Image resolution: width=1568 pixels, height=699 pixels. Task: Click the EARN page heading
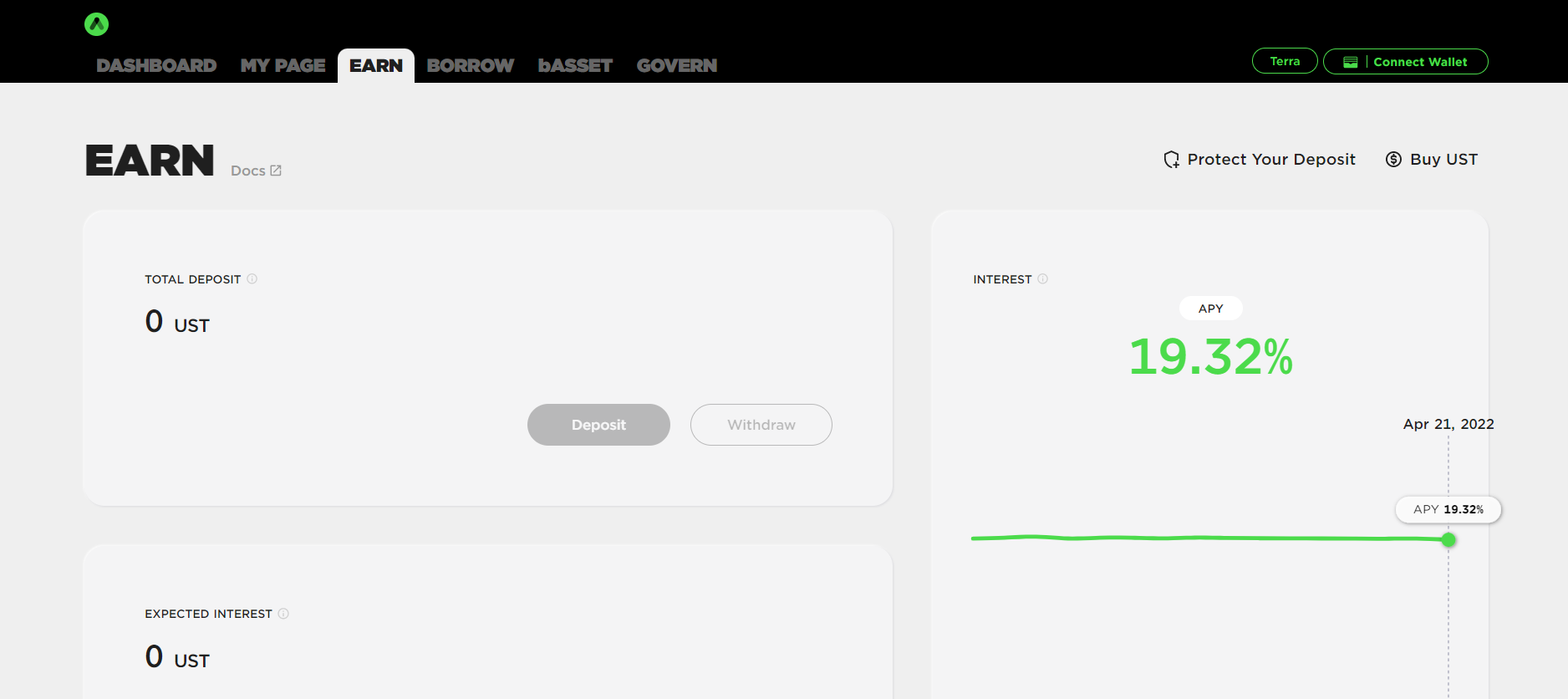click(x=150, y=161)
